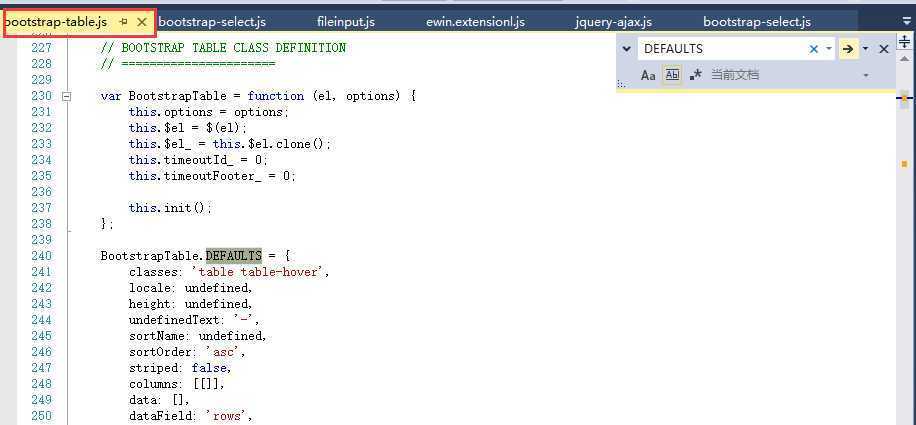Click 'classes: 'table table-hover'' line
Screen dimensions: 916x425
point(229,272)
